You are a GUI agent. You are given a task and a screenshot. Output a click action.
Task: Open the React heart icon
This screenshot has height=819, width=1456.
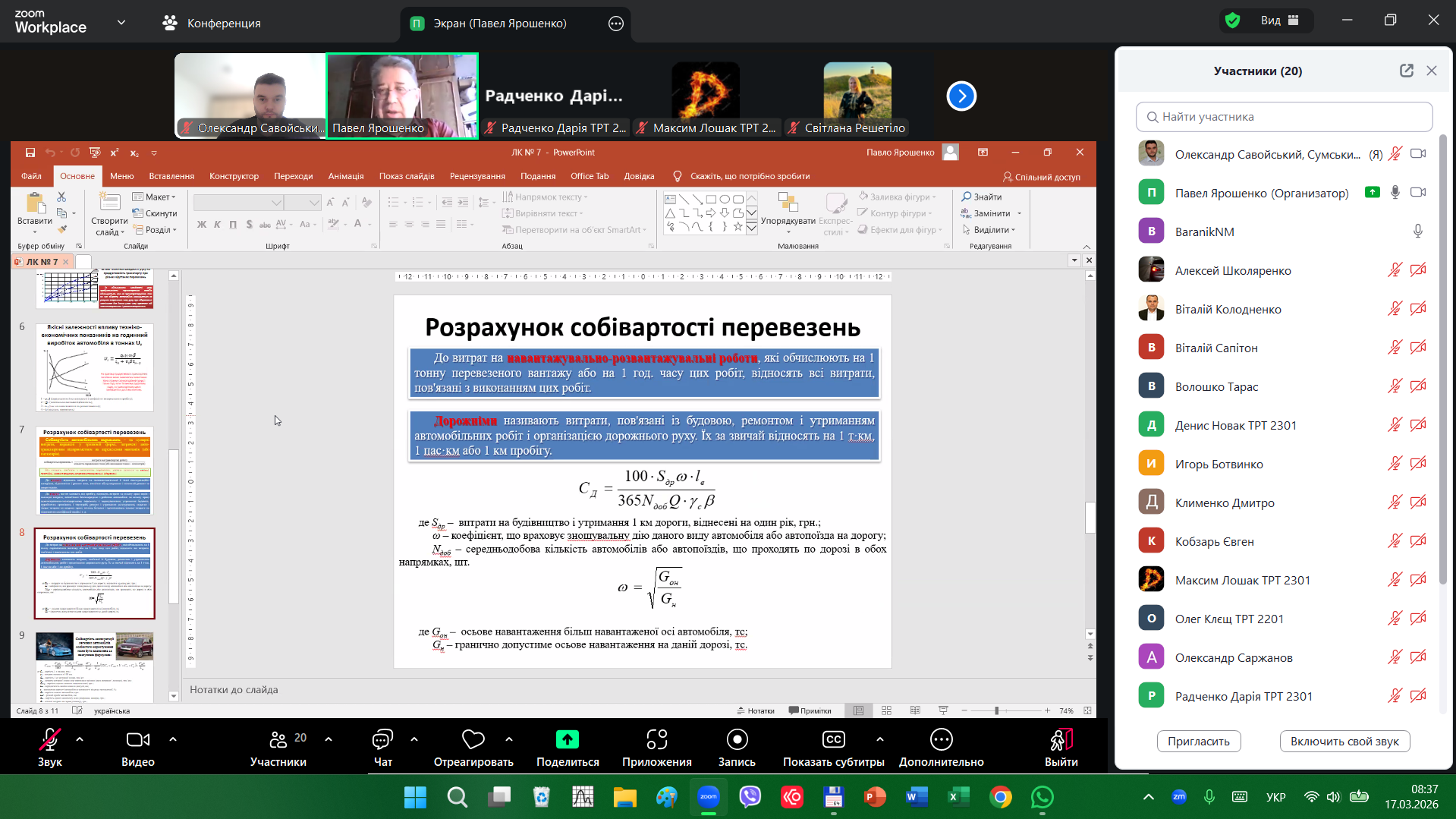[x=473, y=739]
